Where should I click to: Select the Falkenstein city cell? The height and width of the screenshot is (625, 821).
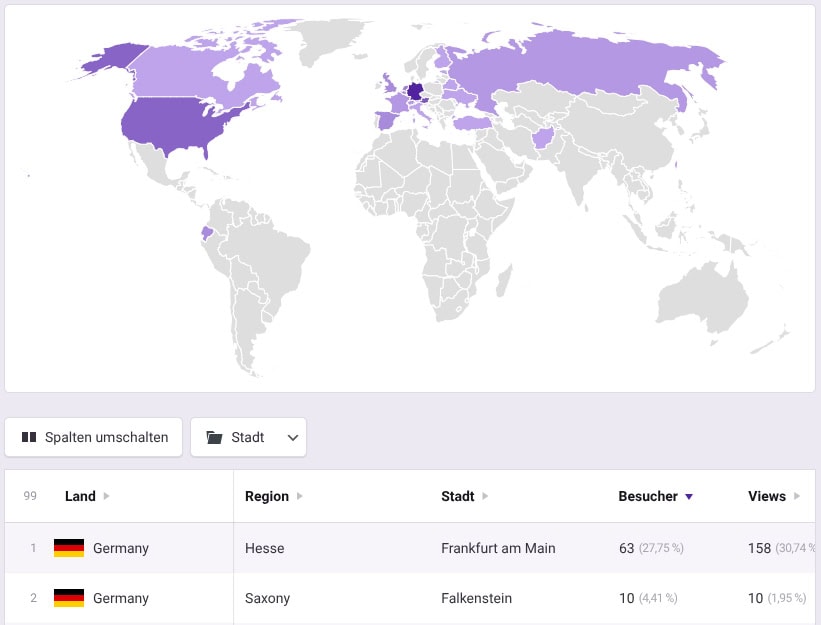(476, 598)
